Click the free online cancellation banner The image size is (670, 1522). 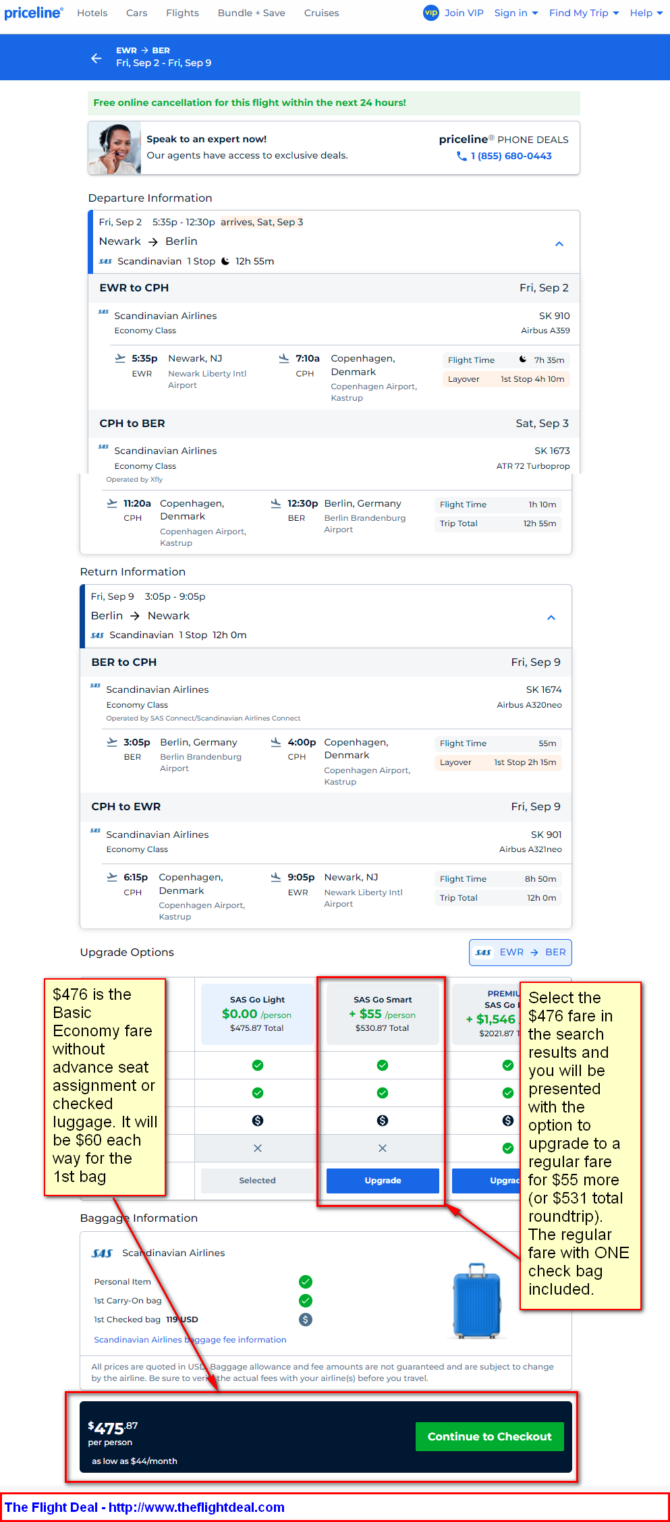tap(333, 103)
